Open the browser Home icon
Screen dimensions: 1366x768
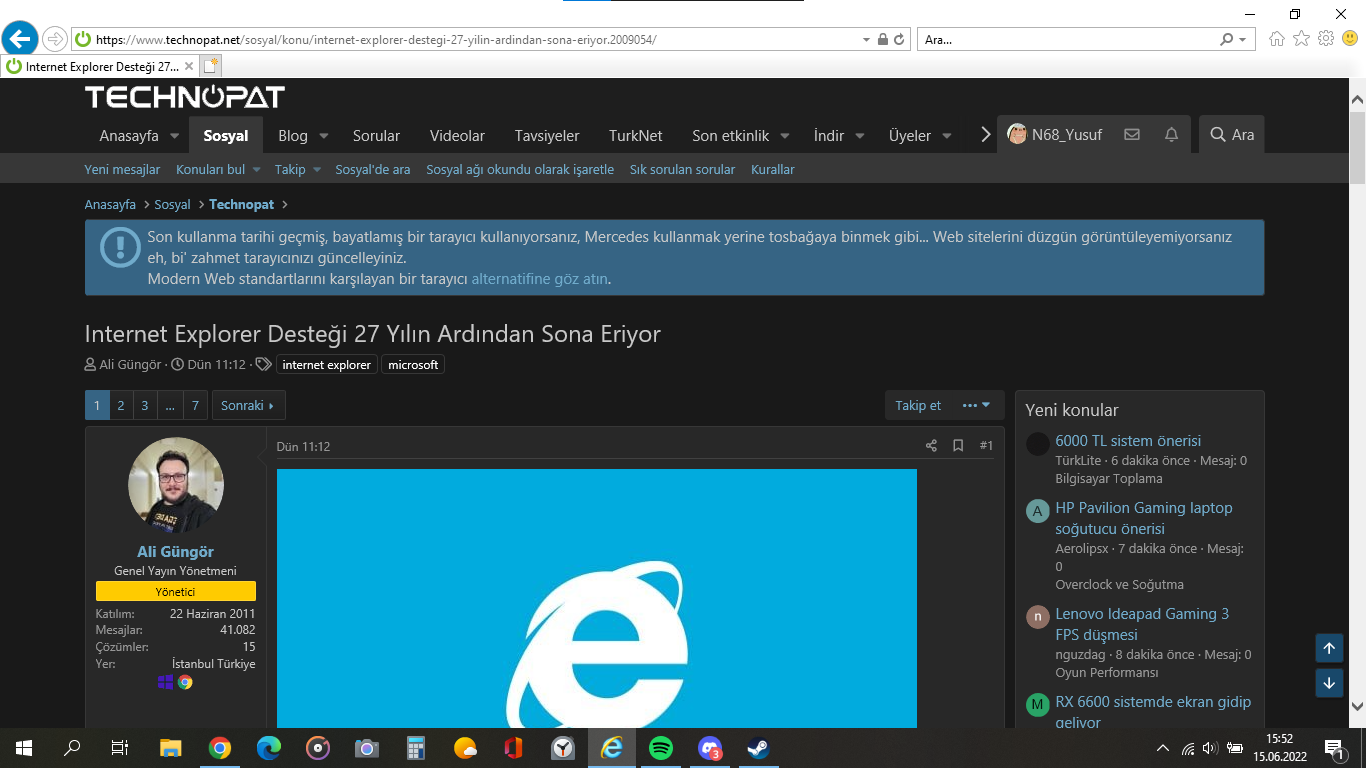pyautogui.click(x=1277, y=39)
